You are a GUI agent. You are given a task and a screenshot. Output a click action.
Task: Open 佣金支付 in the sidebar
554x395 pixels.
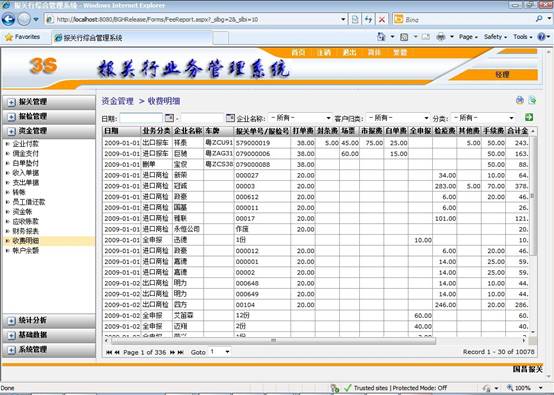pyautogui.click(x=25, y=154)
